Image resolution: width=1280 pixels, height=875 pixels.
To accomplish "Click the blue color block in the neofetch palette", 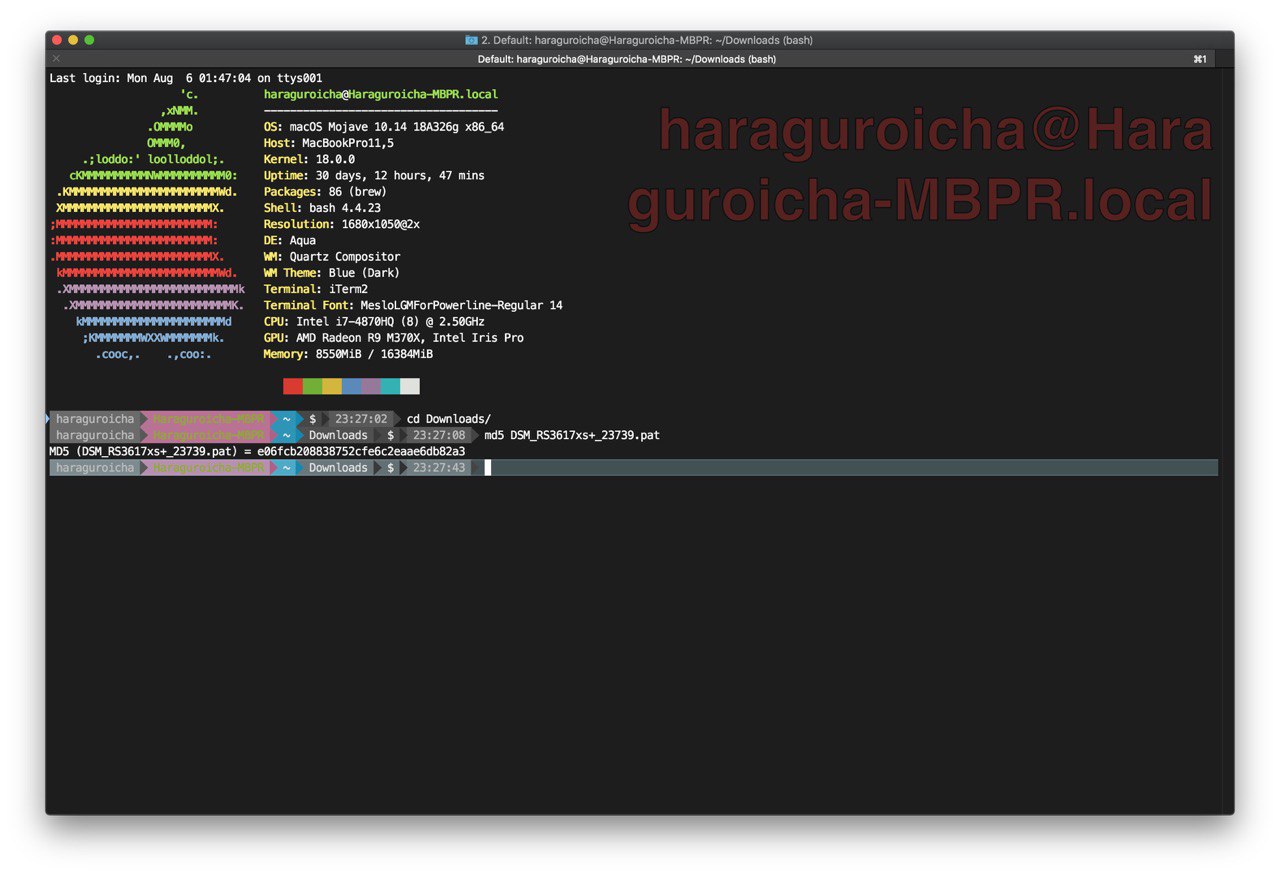I will point(351,386).
